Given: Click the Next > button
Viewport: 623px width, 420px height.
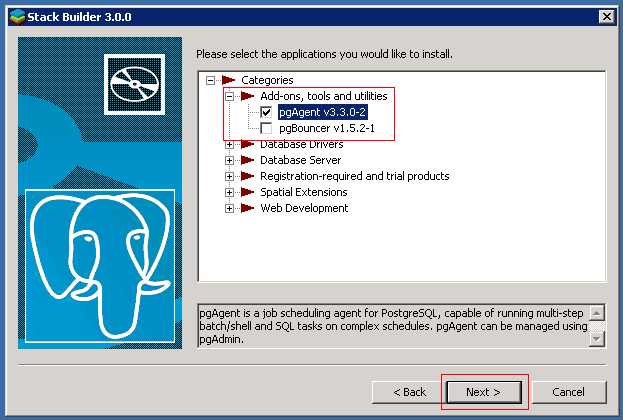Looking at the screenshot, I should [x=484, y=392].
